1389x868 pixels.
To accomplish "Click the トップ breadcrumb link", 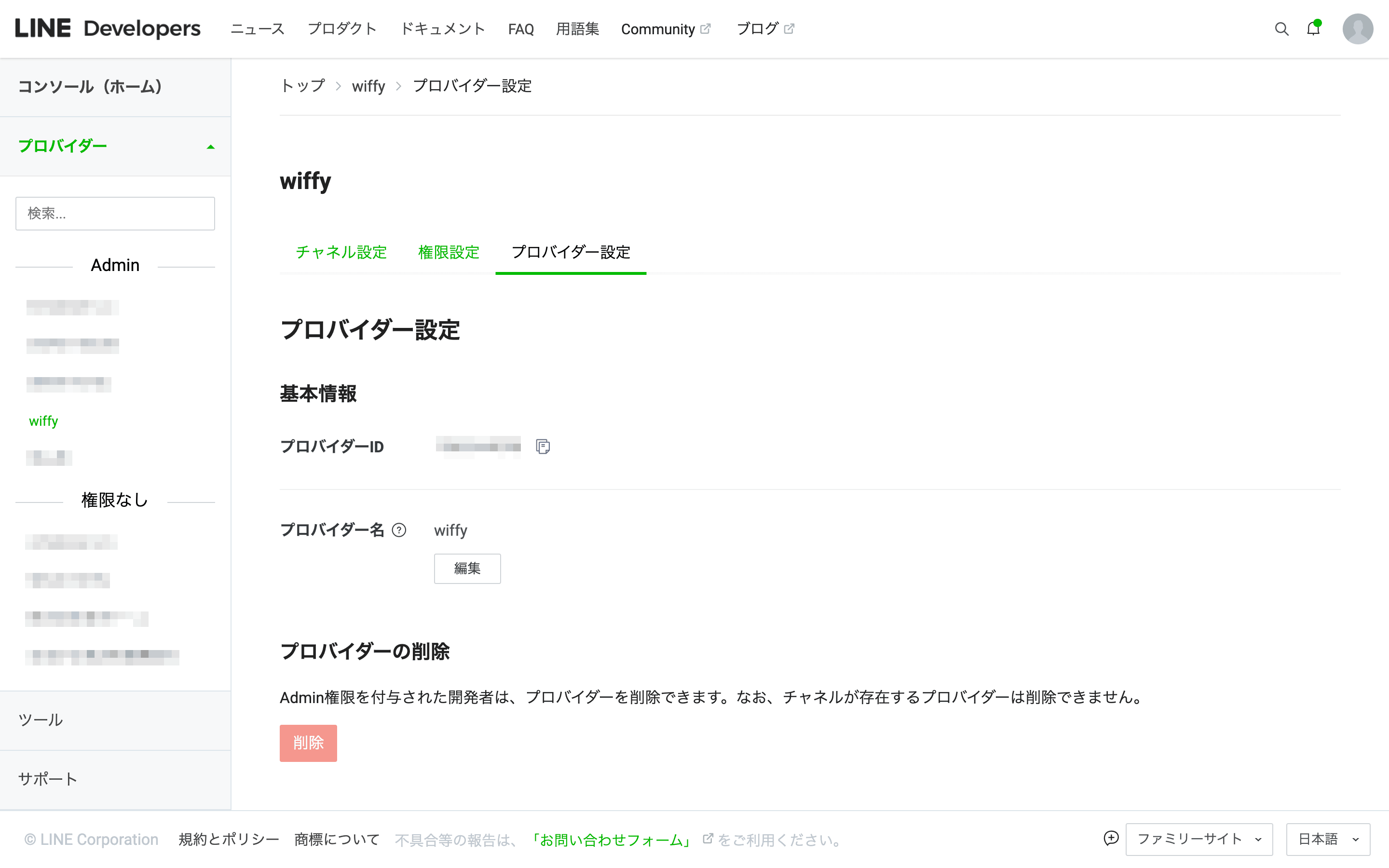I will (x=302, y=86).
